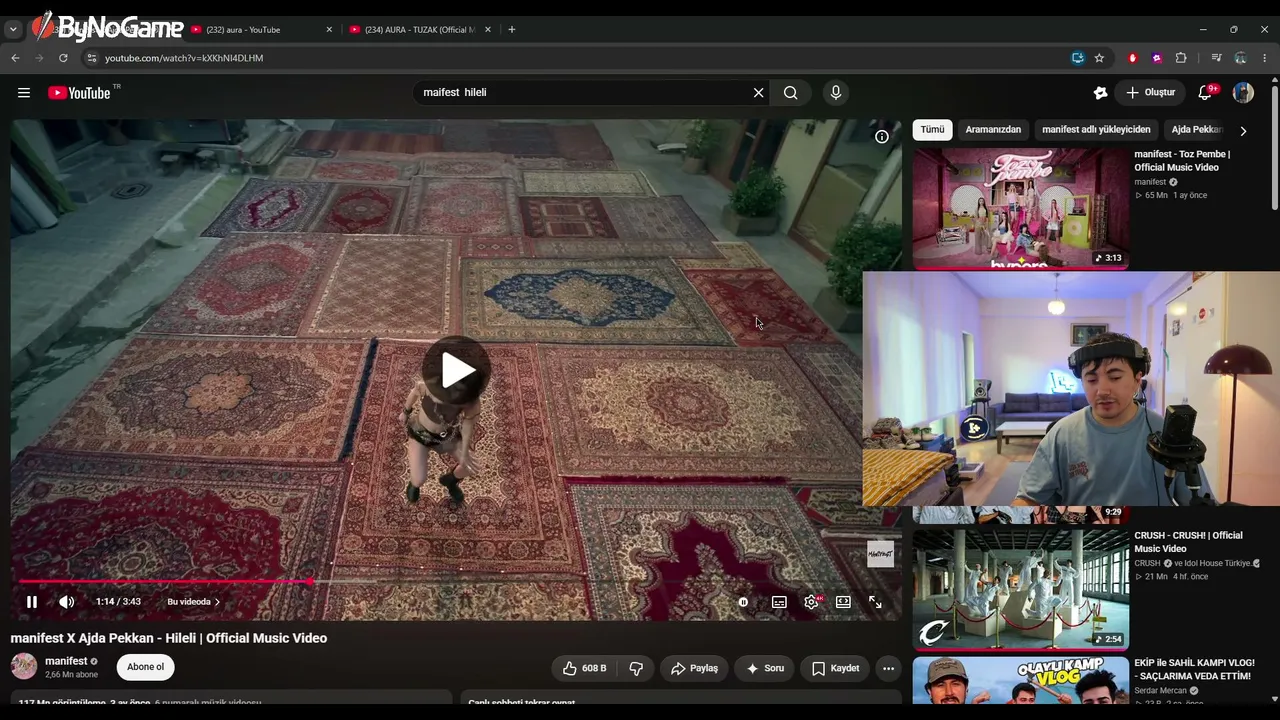Reload the page
1280x720 pixels.
(63, 58)
